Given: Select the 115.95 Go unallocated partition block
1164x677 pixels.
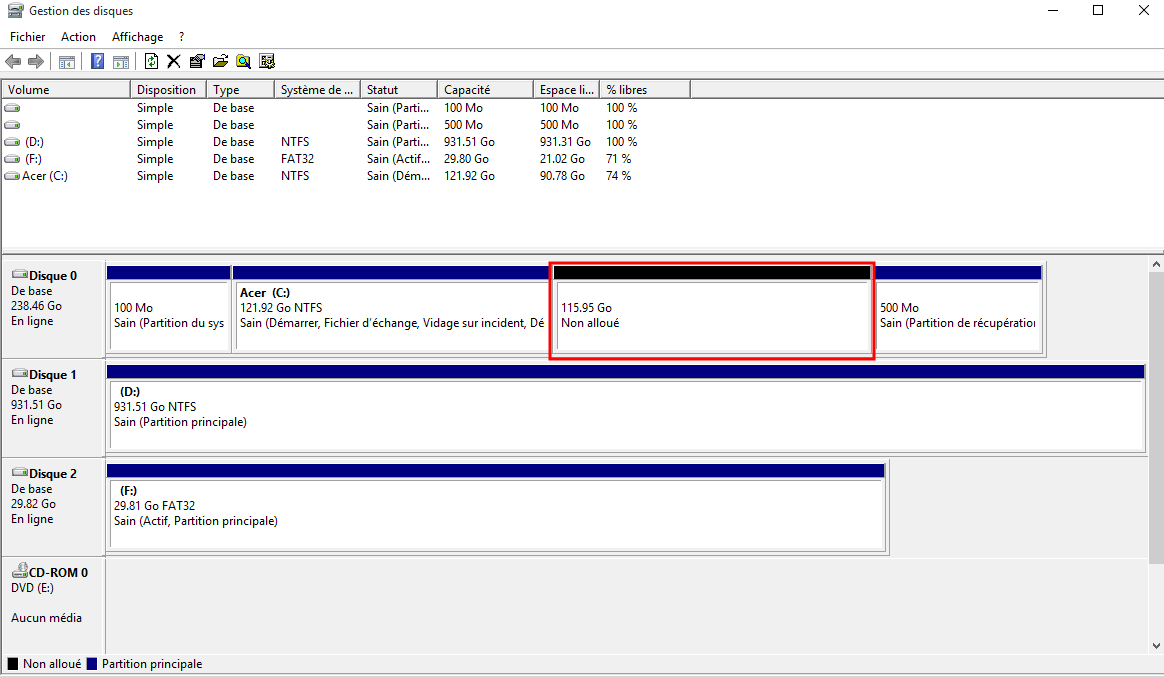Looking at the screenshot, I should 712,315.
